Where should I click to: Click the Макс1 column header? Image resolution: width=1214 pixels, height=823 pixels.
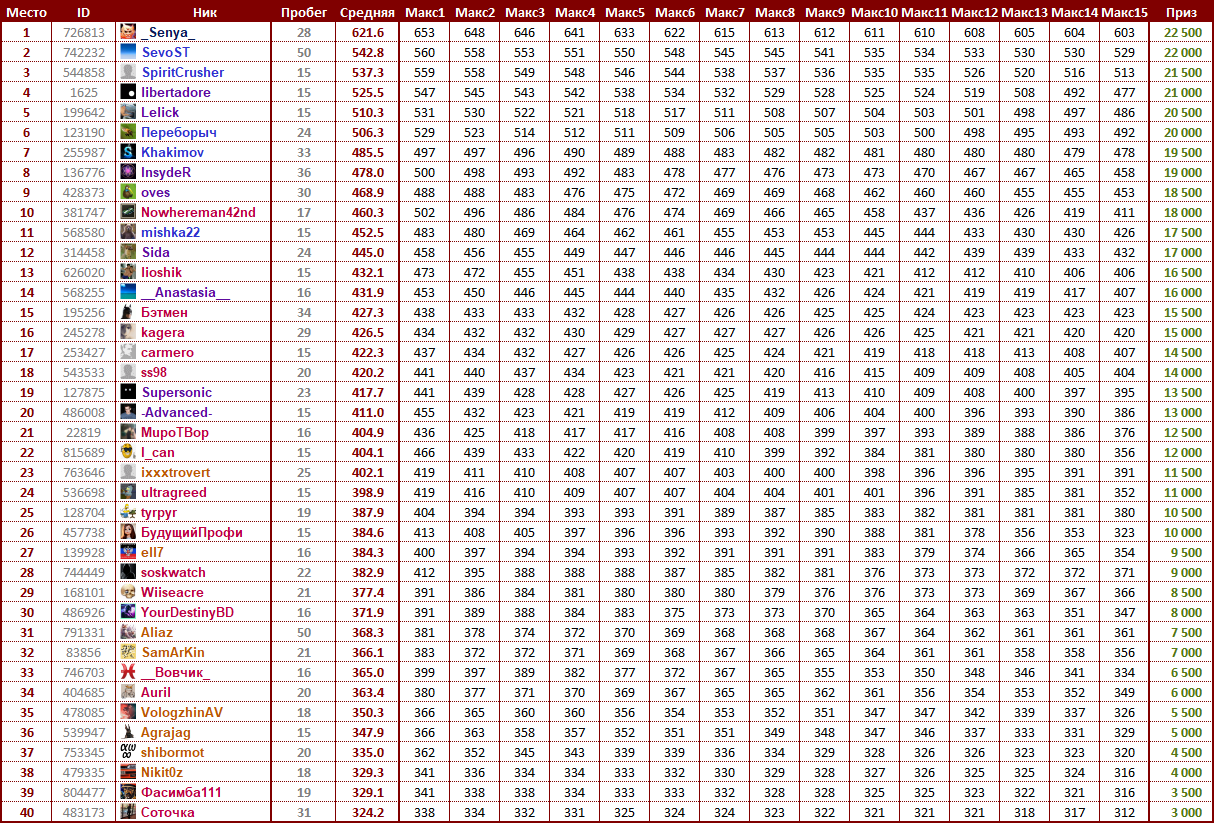425,12
